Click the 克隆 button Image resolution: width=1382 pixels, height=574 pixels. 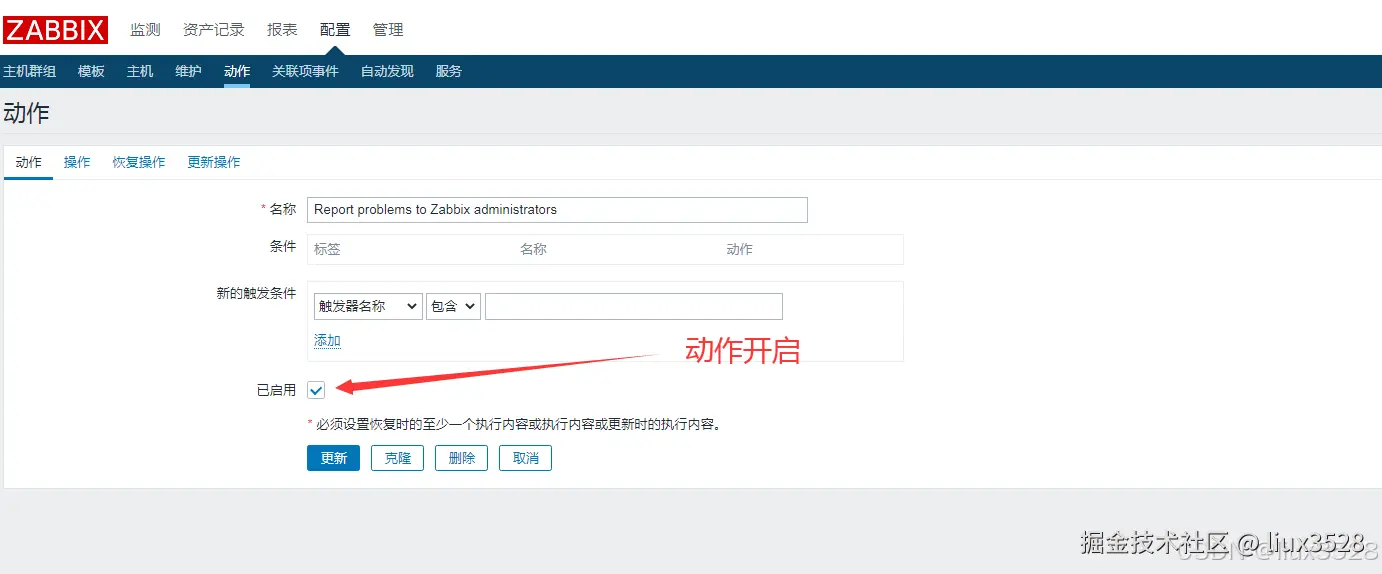coord(397,458)
